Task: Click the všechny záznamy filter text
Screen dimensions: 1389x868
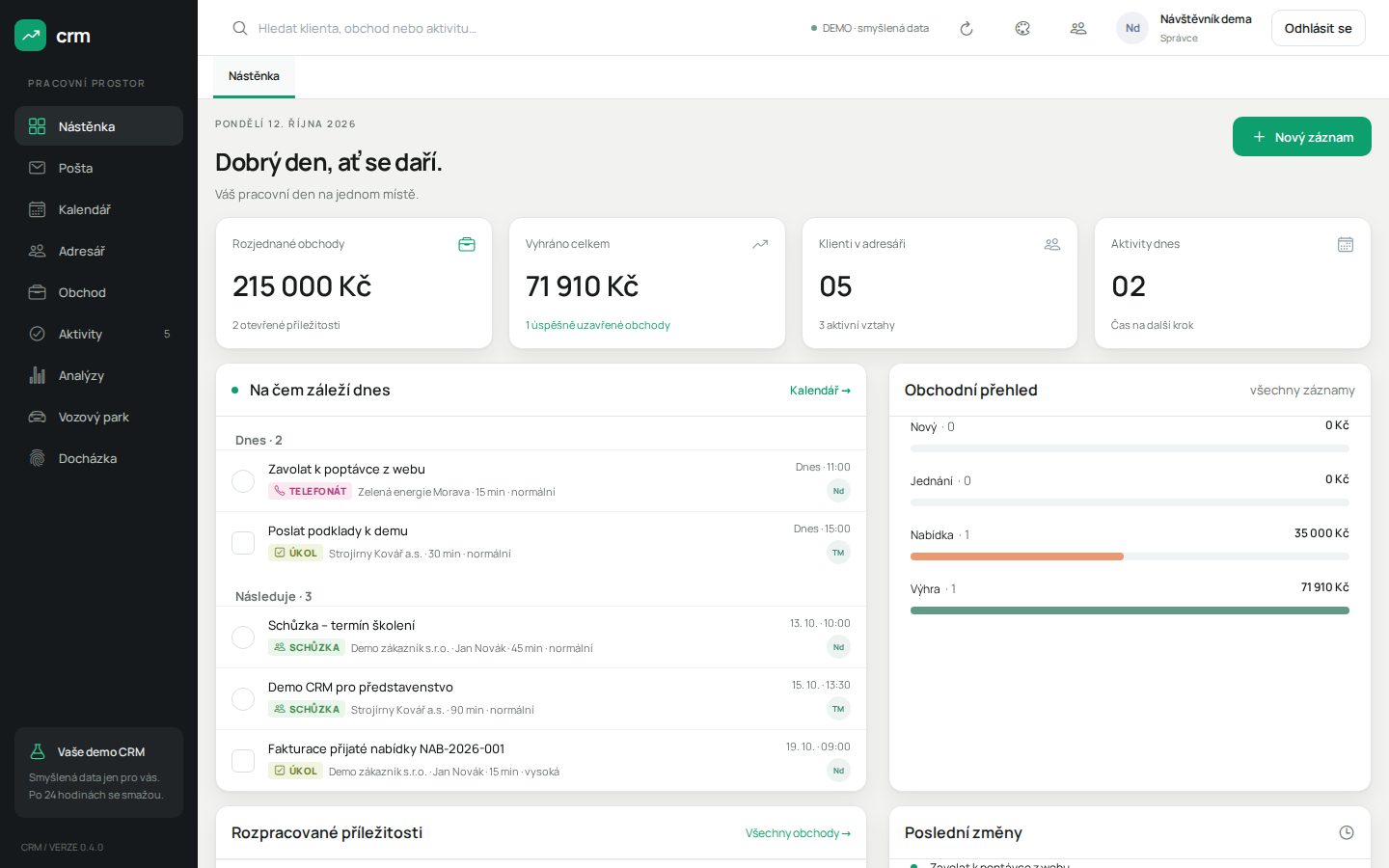Action: click(x=1302, y=390)
